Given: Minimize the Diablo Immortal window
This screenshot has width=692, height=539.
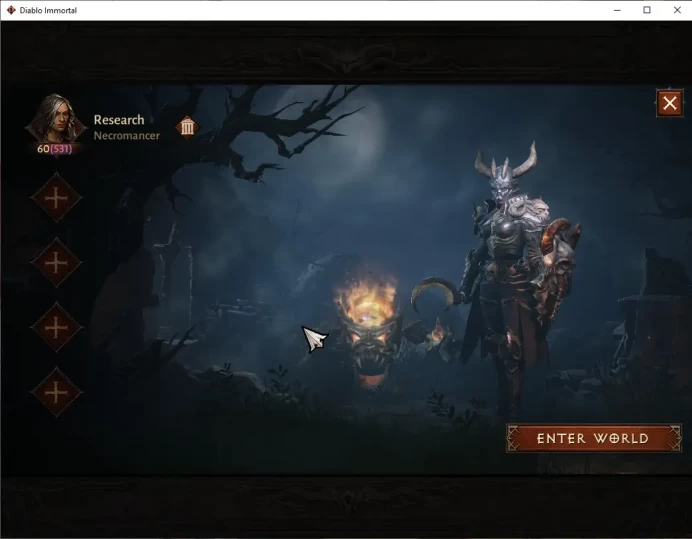Looking at the screenshot, I should click(x=617, y=10).
